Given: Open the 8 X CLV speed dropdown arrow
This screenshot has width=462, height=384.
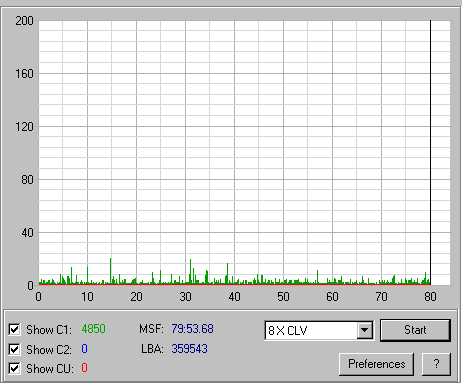Looking at the screenshot, I should (365, 330).
